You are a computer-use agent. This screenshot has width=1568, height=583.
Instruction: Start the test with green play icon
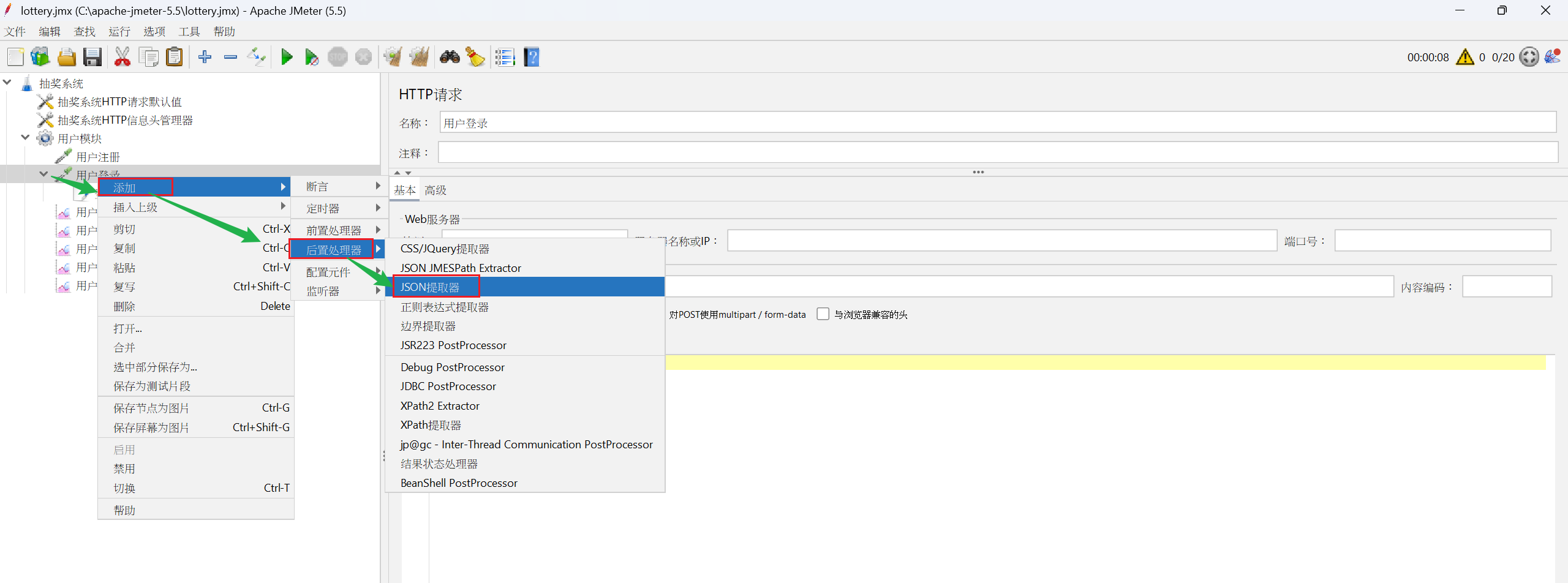(286, 57)
